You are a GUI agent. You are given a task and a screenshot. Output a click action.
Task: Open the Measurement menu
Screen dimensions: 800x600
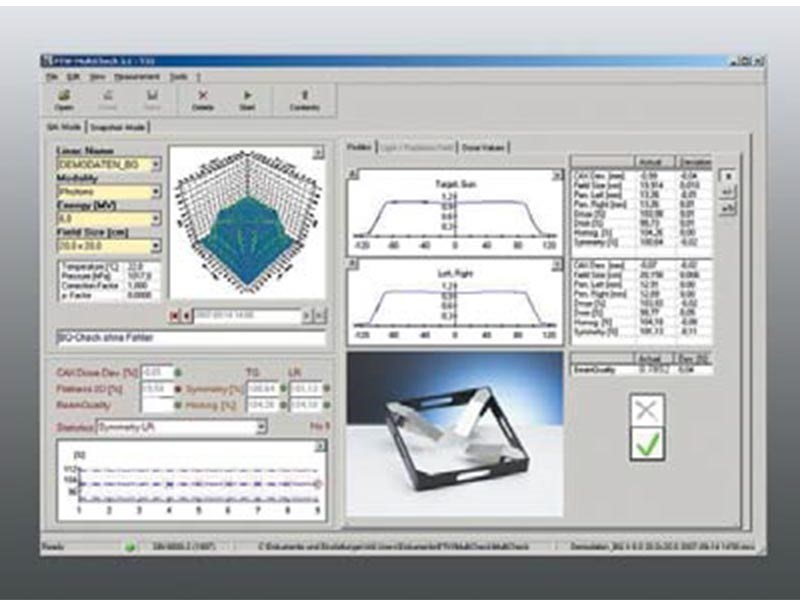[x=137, y=77]
